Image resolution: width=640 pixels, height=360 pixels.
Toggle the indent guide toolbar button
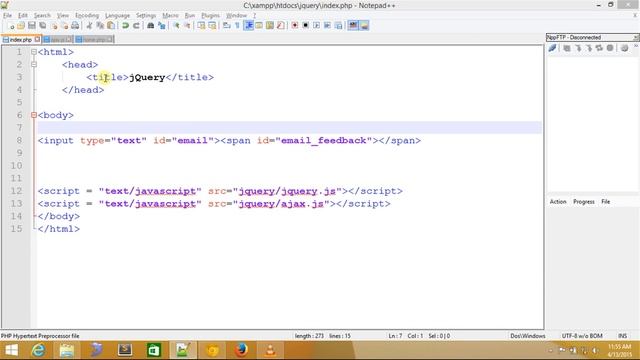(248, 26)
